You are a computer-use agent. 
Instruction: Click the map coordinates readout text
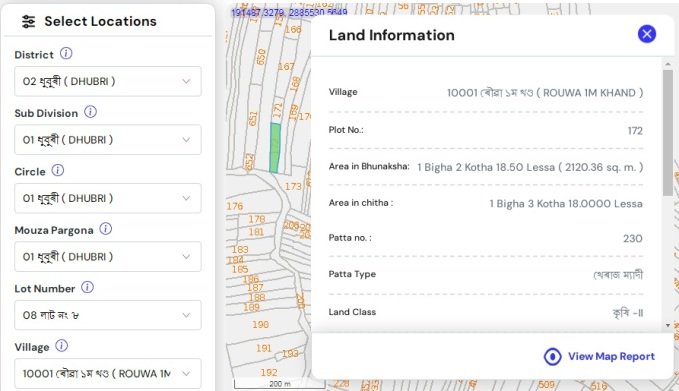pos(289,12)
